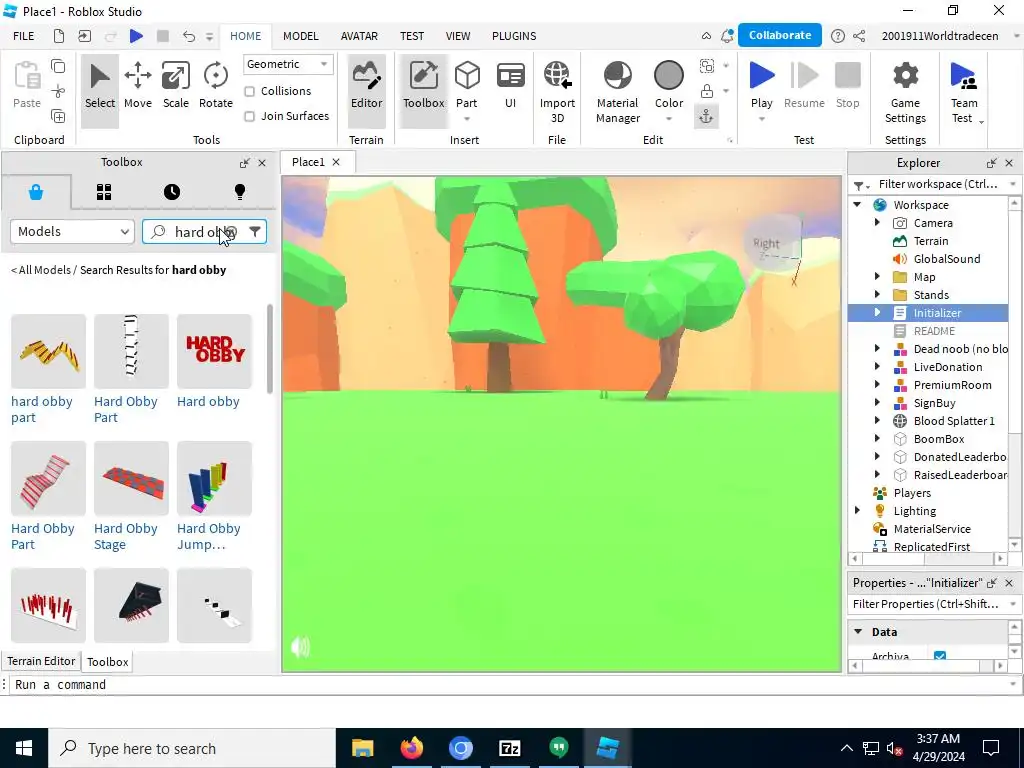The width and height of the screenshot is (1024, 768).
Task: Expand the LiveDonation model
Action: click(x=877, y=367)
